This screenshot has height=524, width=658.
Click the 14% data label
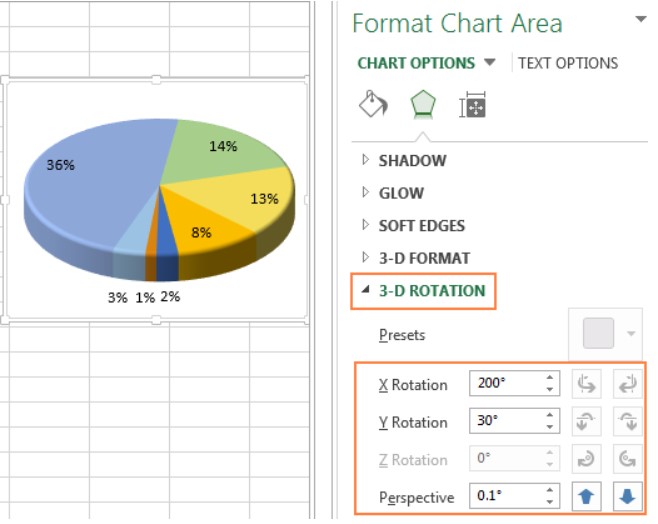click(223, 146)
